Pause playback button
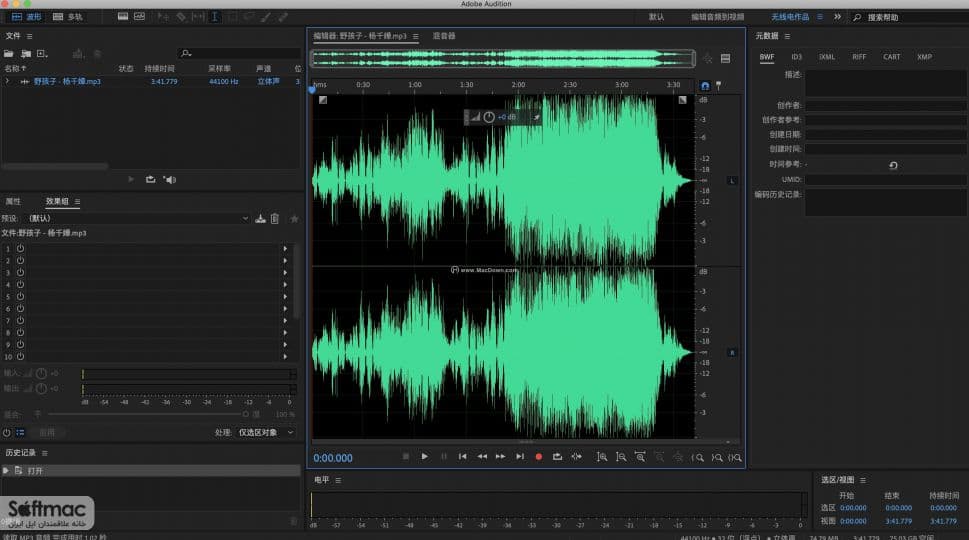969x540 pixels. pos(444,457)
